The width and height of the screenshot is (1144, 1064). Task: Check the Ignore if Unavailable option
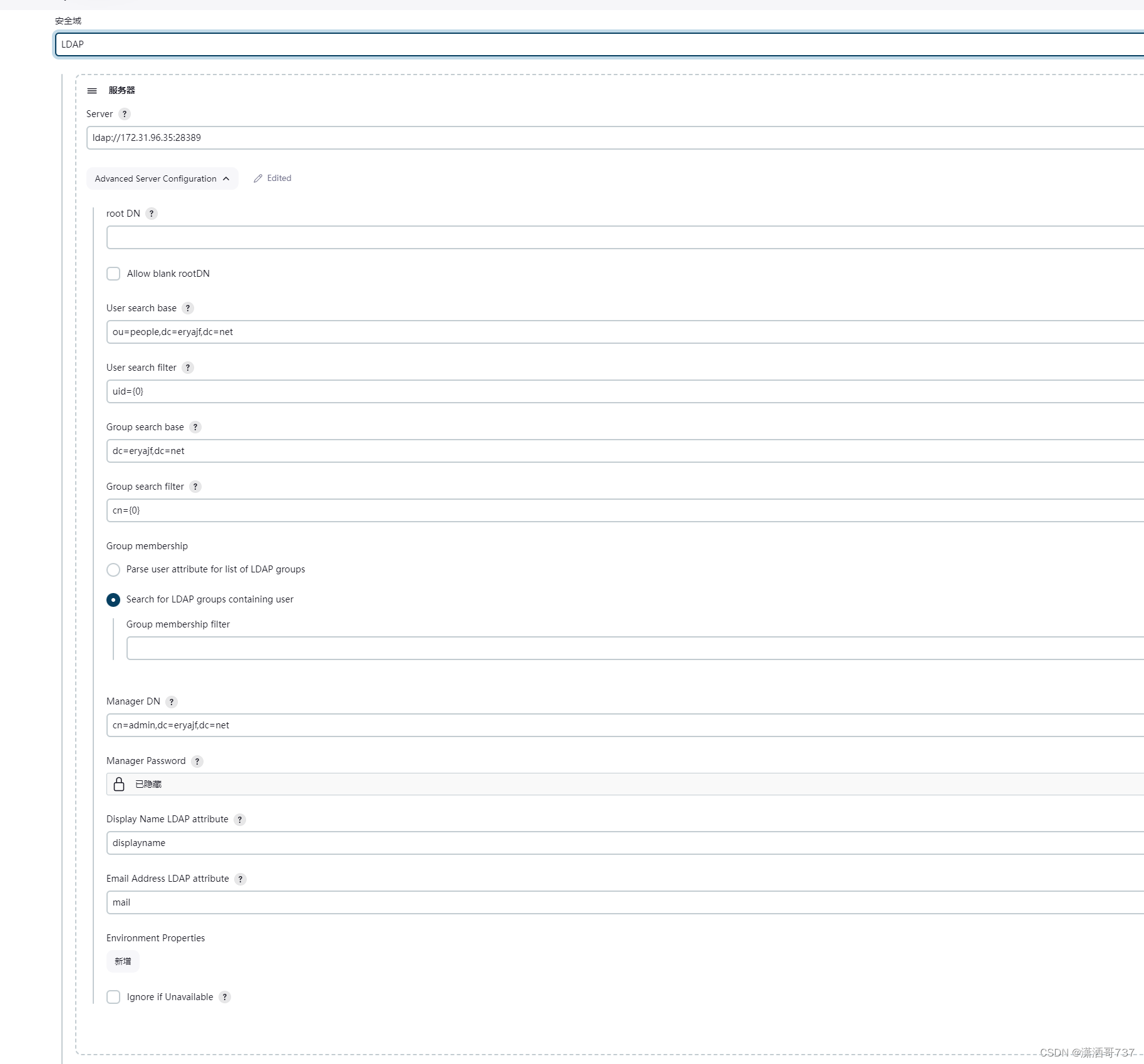tap(113, 997)
